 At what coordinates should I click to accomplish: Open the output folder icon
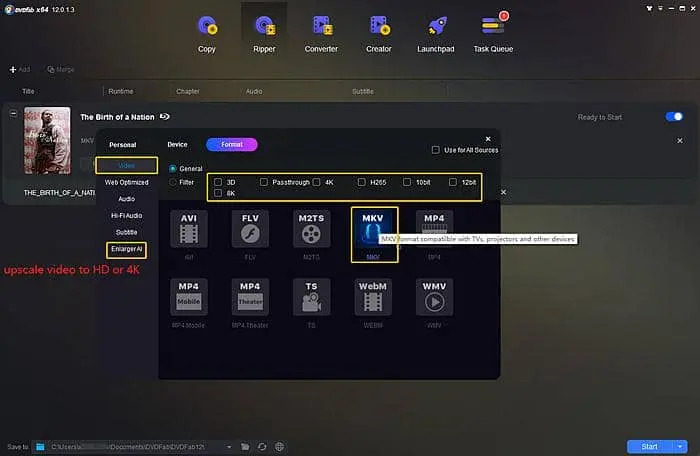tap(245, 447)
